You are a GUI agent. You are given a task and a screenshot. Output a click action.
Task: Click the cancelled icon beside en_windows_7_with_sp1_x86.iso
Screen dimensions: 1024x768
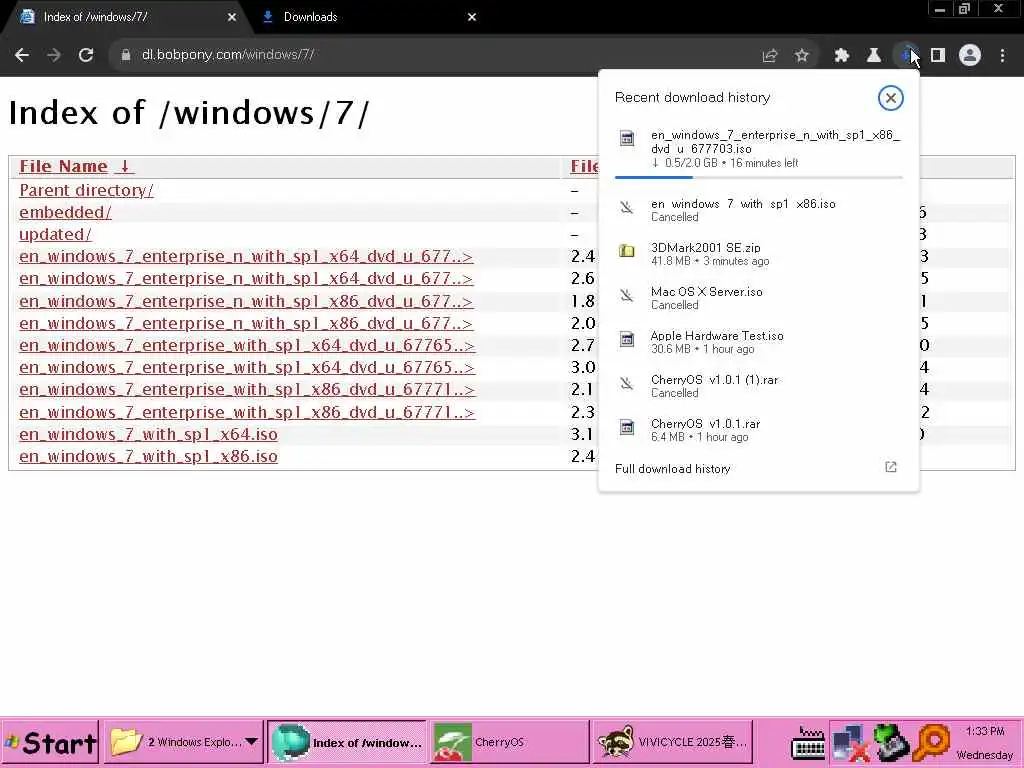(x=627, y=208)
